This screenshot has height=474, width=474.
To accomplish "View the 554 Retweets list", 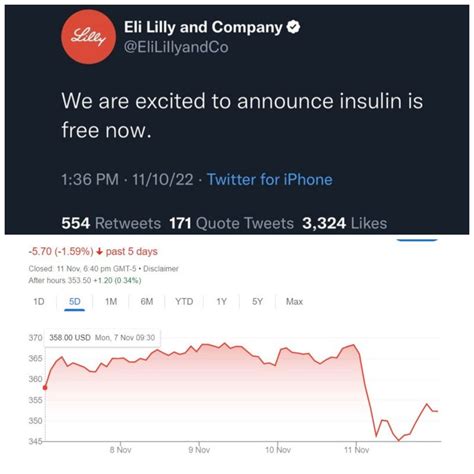I will point(111,223).
